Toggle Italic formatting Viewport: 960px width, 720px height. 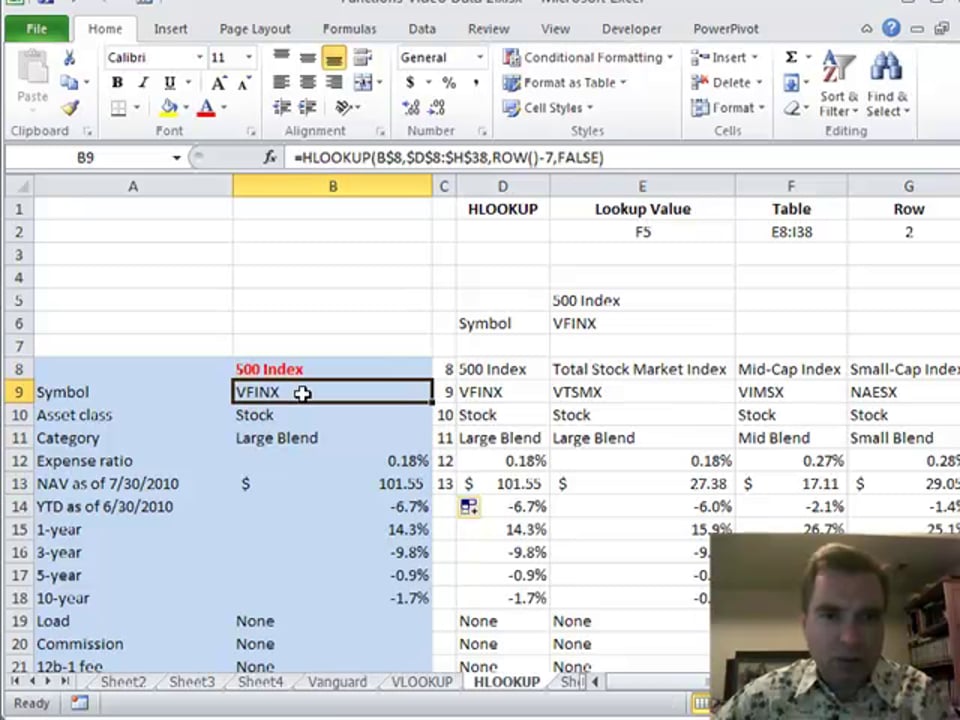(x=143, y=83)
